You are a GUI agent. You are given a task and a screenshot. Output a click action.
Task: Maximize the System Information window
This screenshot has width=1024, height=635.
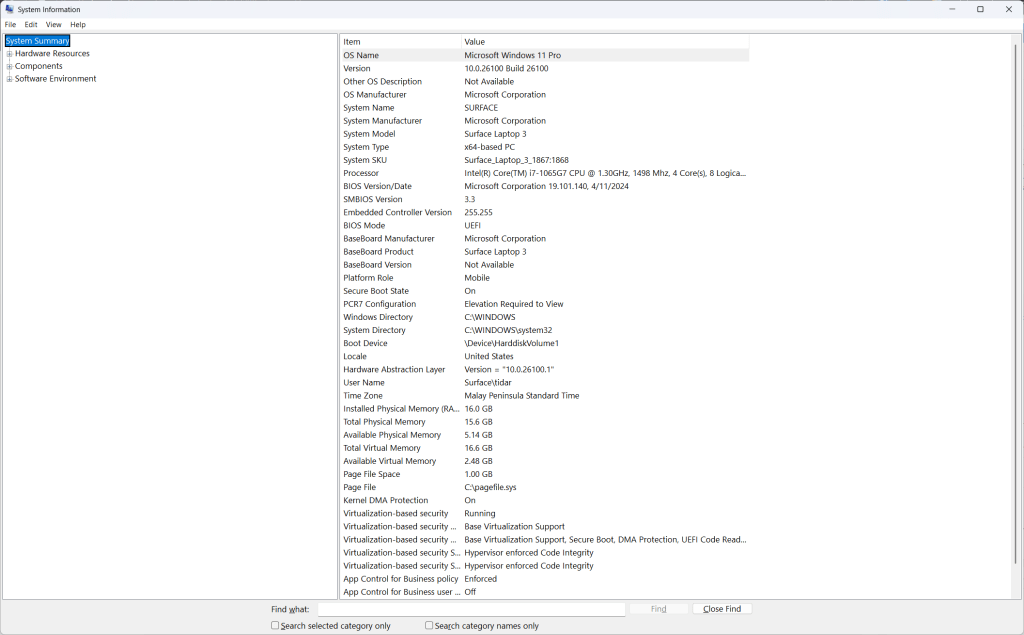coord(980,9)
